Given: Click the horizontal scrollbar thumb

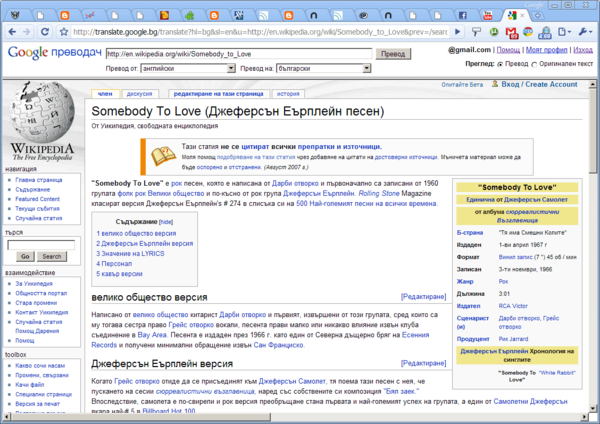Looking at the screenshot, I should [140, 416].
